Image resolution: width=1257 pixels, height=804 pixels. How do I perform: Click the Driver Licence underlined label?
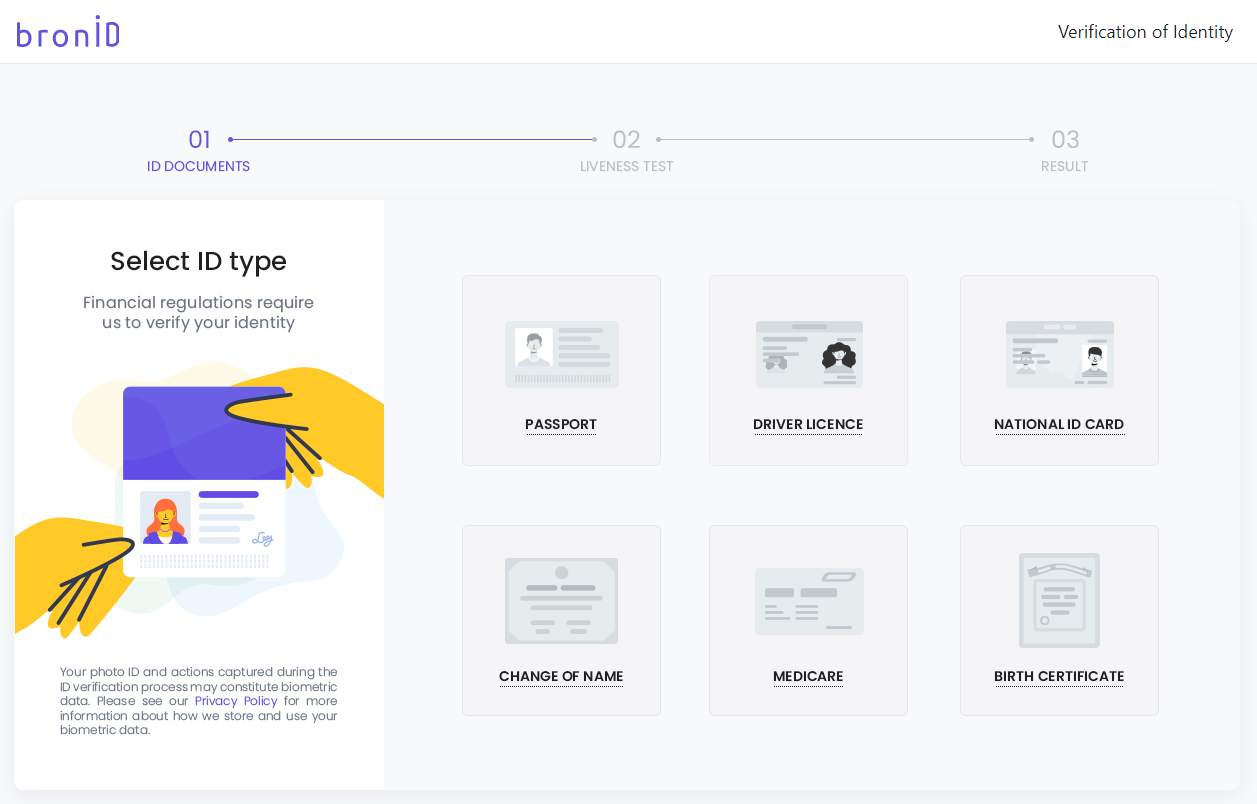[x=808, y=424]
